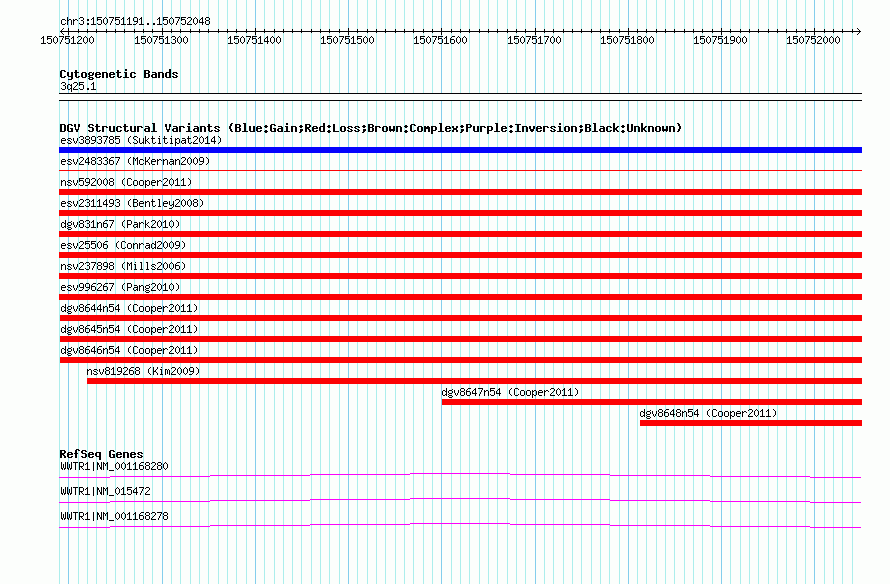Click the red loss bar for dgv8647n54

pos(652,402)
